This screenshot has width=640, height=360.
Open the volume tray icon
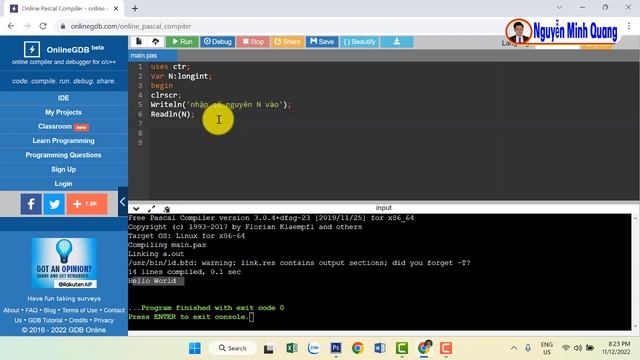tap(578, 348)
